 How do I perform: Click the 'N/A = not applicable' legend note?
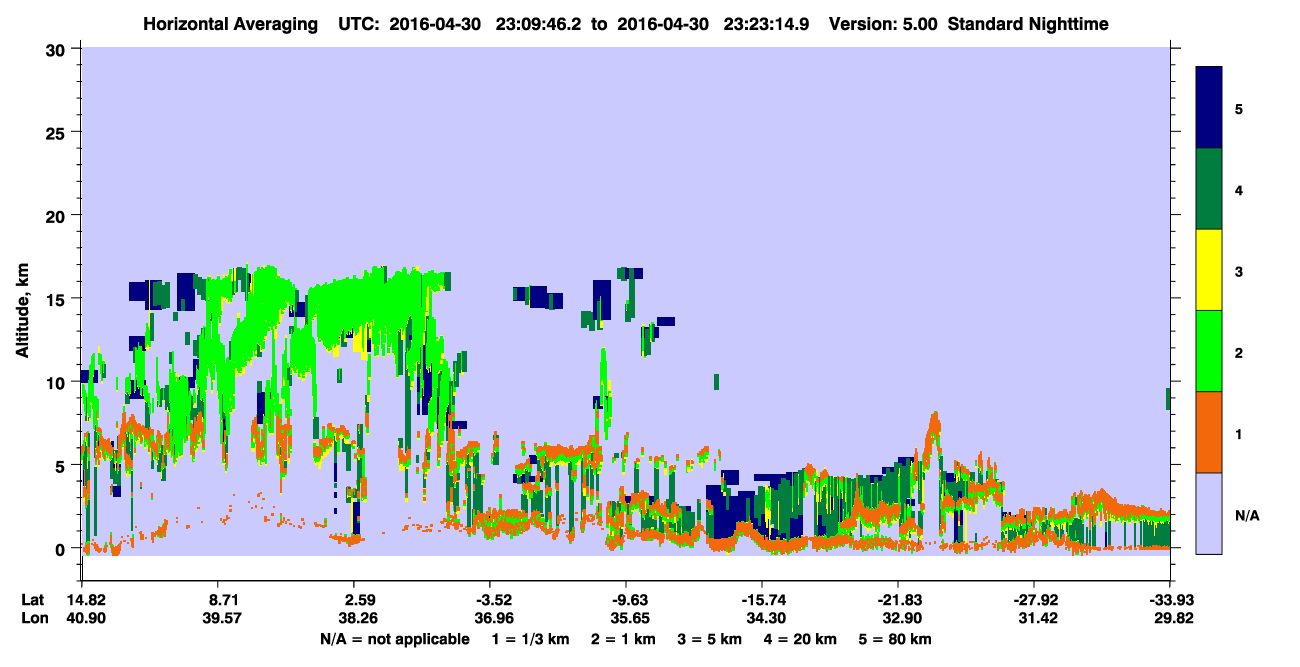tap(394, 639)
